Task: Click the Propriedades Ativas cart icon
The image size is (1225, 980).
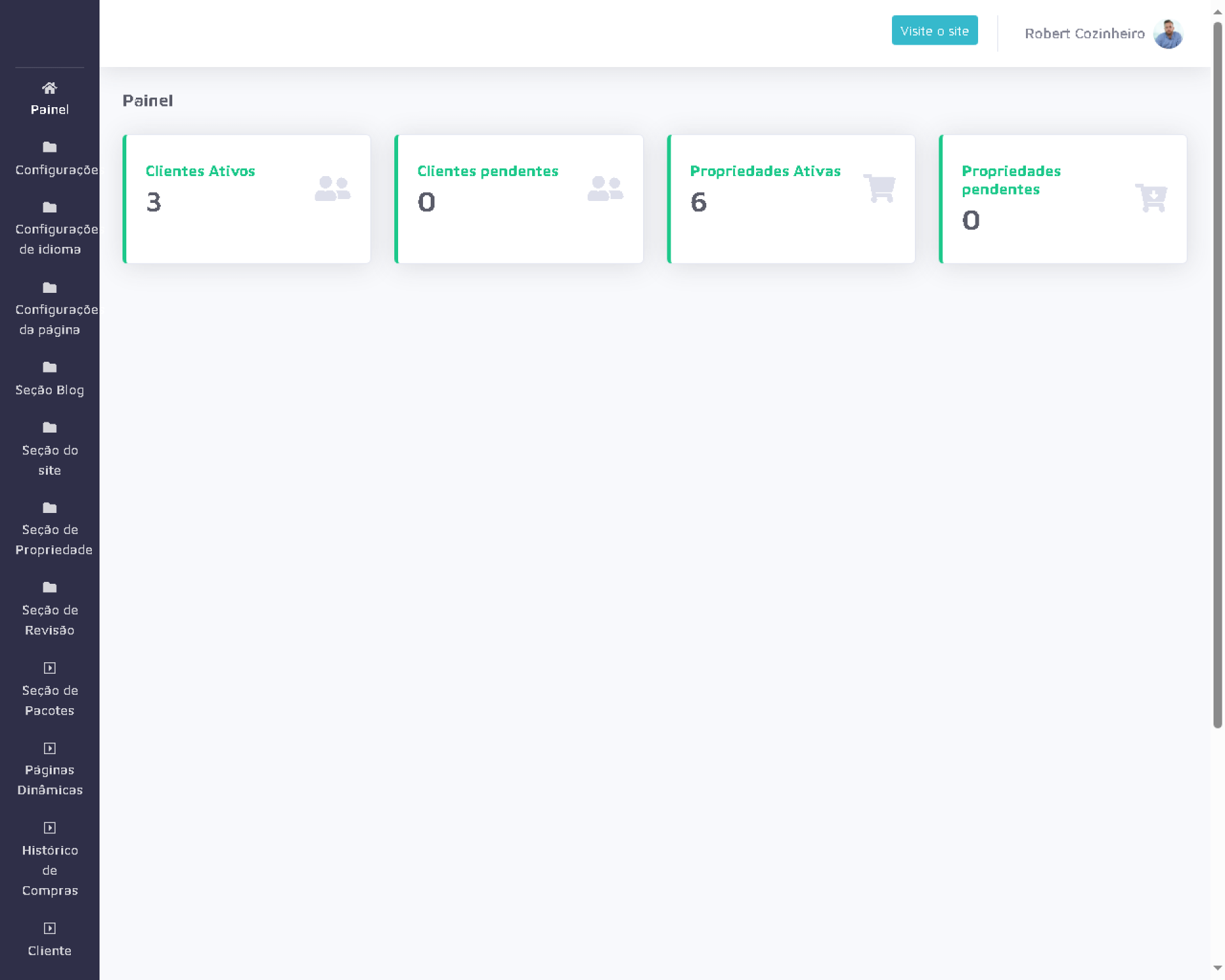Action: [x=879, y=188]
